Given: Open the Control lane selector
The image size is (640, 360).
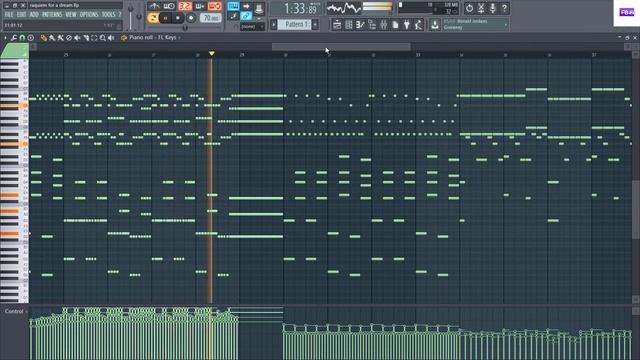Looking at the screenshot, I should [x=16, y=311].
